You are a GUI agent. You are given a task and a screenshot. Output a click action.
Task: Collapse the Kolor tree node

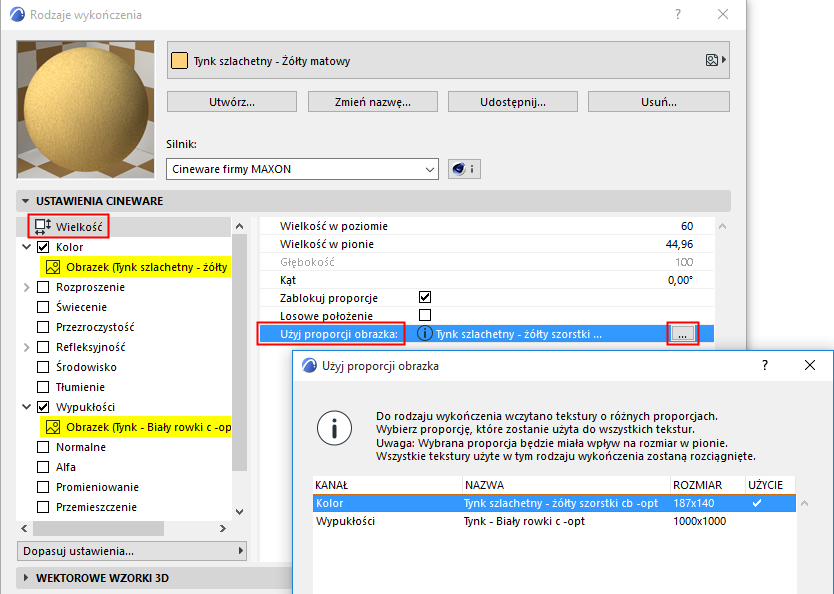coord(27,247)
